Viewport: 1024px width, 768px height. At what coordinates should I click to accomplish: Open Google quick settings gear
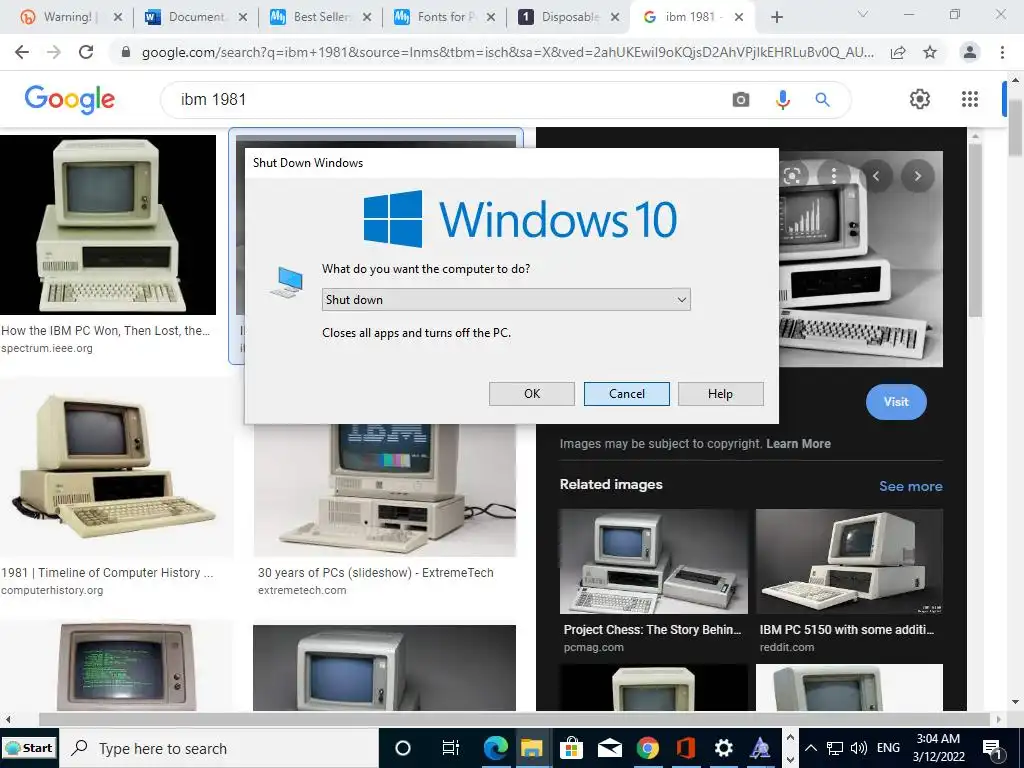click(920, 99)
